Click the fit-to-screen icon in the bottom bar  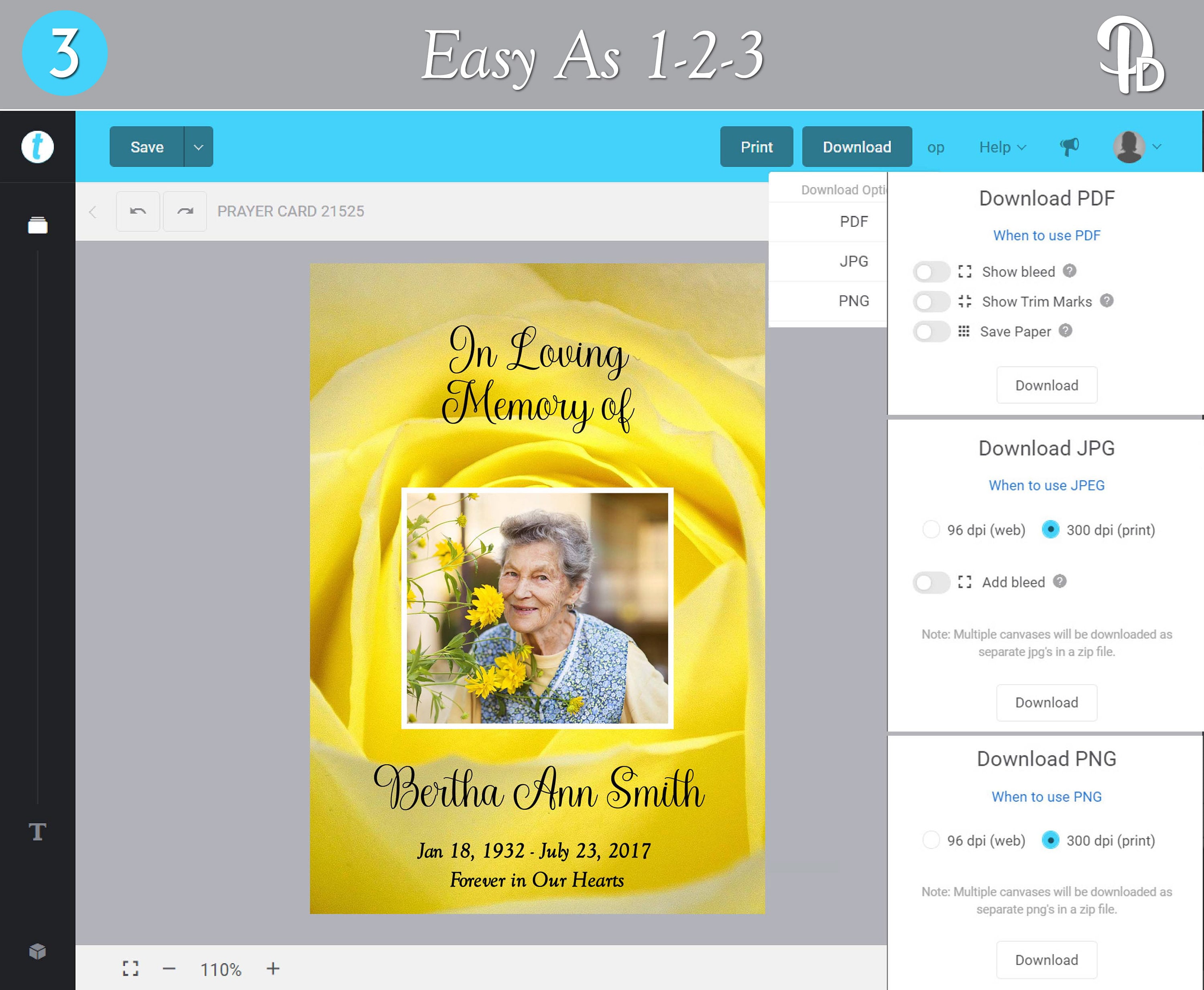(x=130, y=968)
